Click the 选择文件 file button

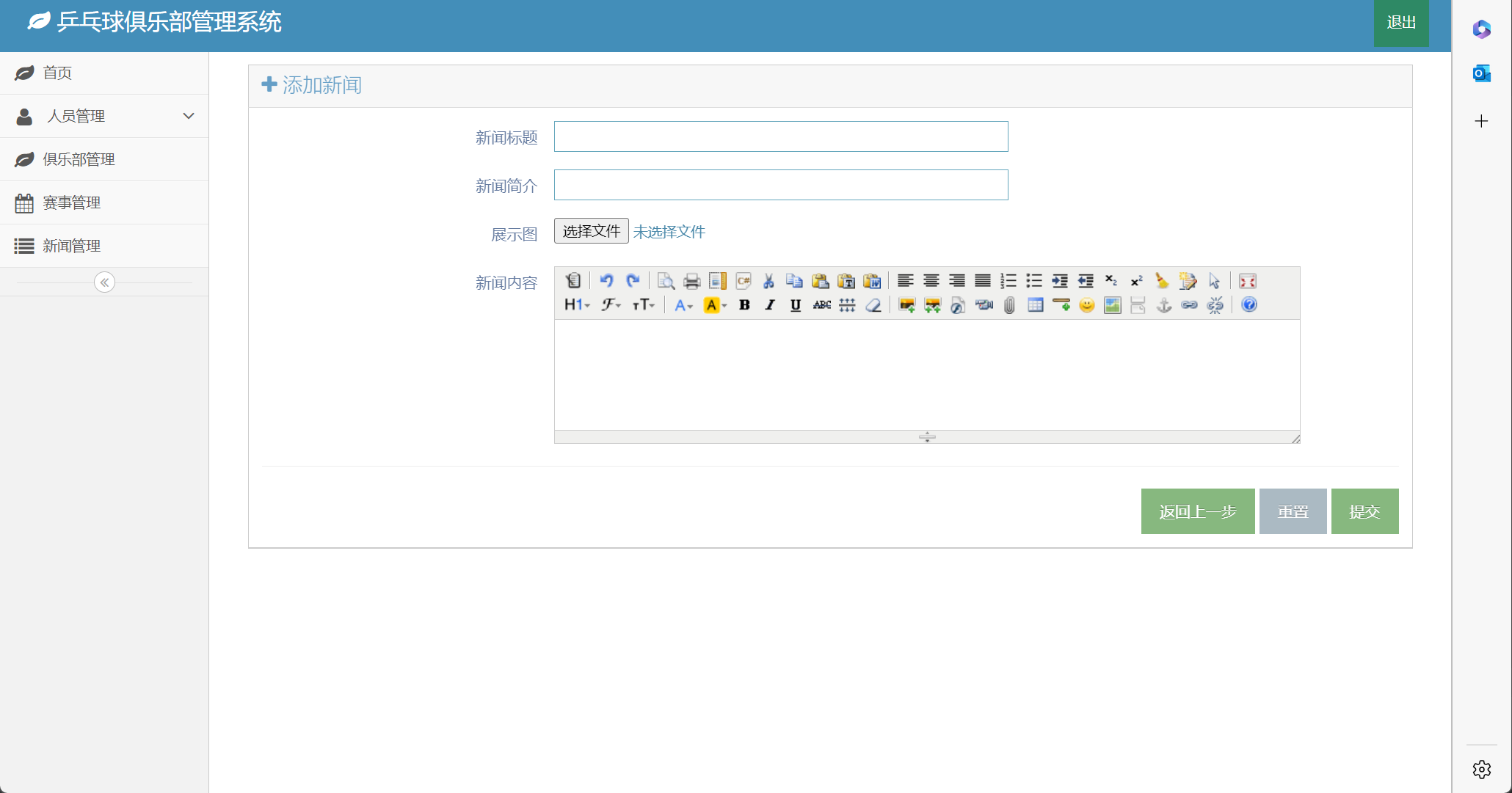(x=591, y=231)
